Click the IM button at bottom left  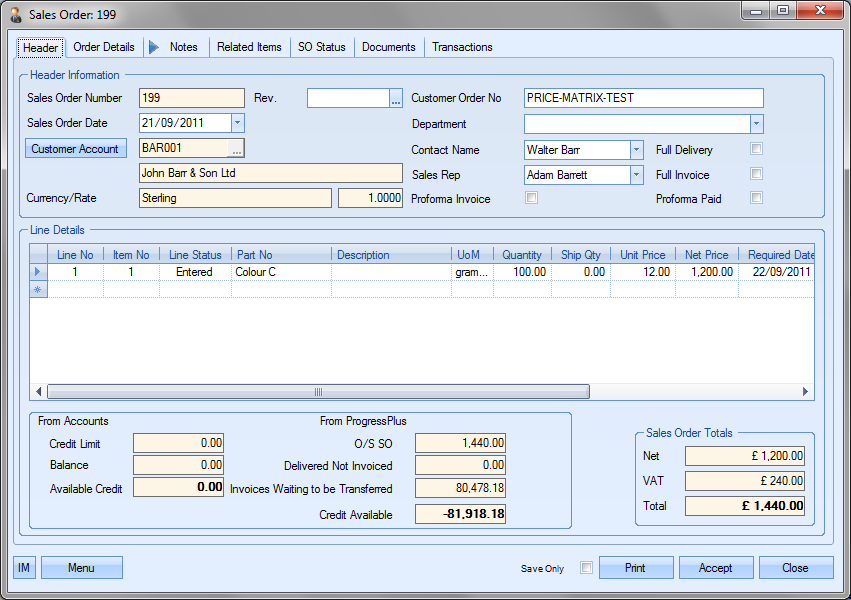click(24, 568)
